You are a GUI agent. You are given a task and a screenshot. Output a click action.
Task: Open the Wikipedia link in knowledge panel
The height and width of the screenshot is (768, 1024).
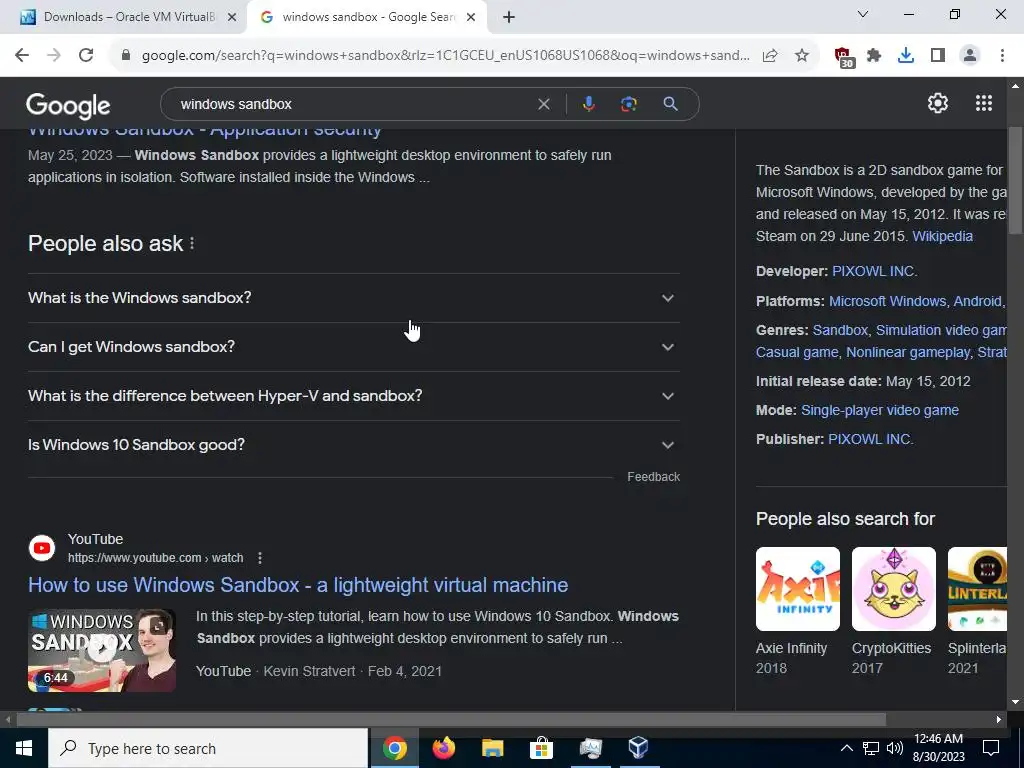point(942,236)
